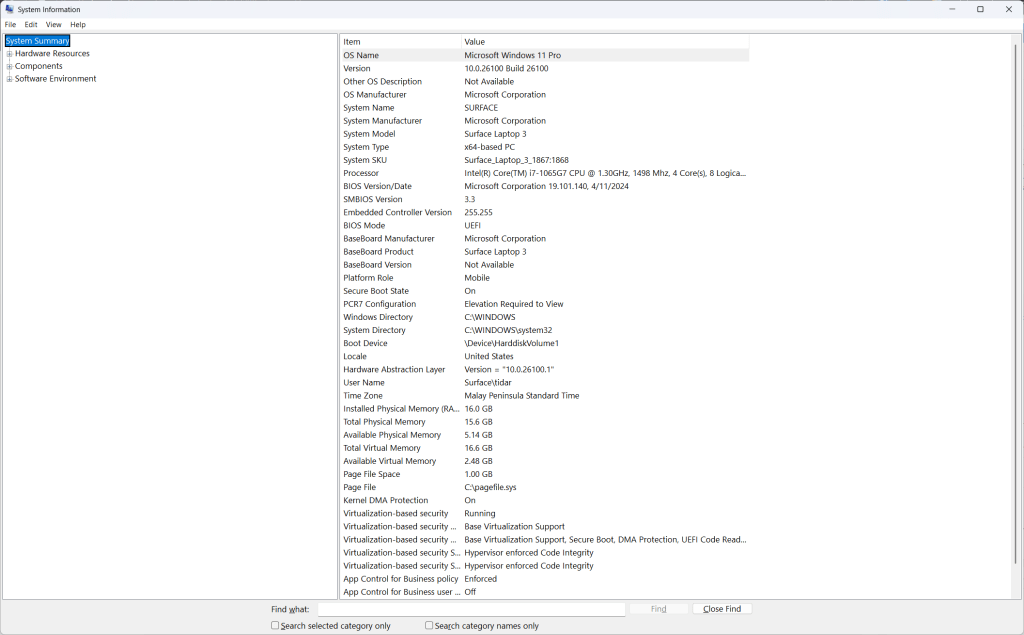Image resolution: width=1024 pixels, height=635 pixels.
Task: Open the View menu
Action: (54, 25)
